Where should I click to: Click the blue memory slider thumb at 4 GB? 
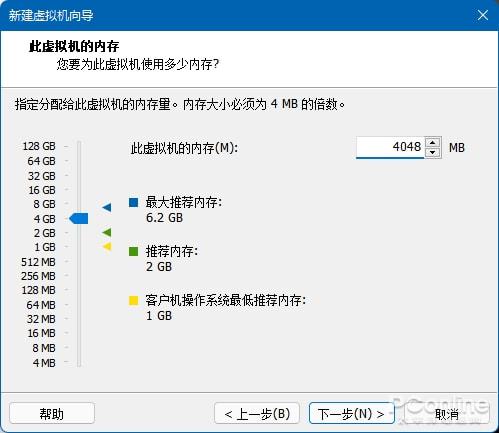(79, 219)
